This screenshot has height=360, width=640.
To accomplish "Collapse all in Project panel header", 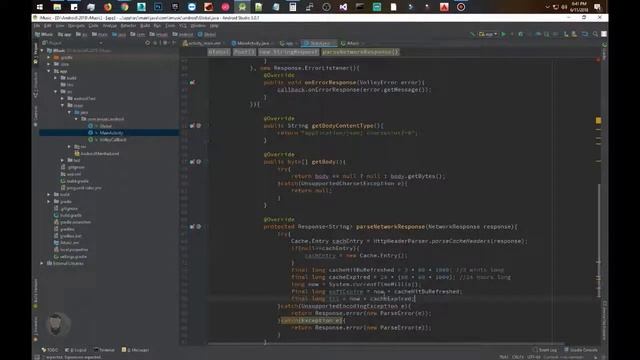I will tap(155, 43).
